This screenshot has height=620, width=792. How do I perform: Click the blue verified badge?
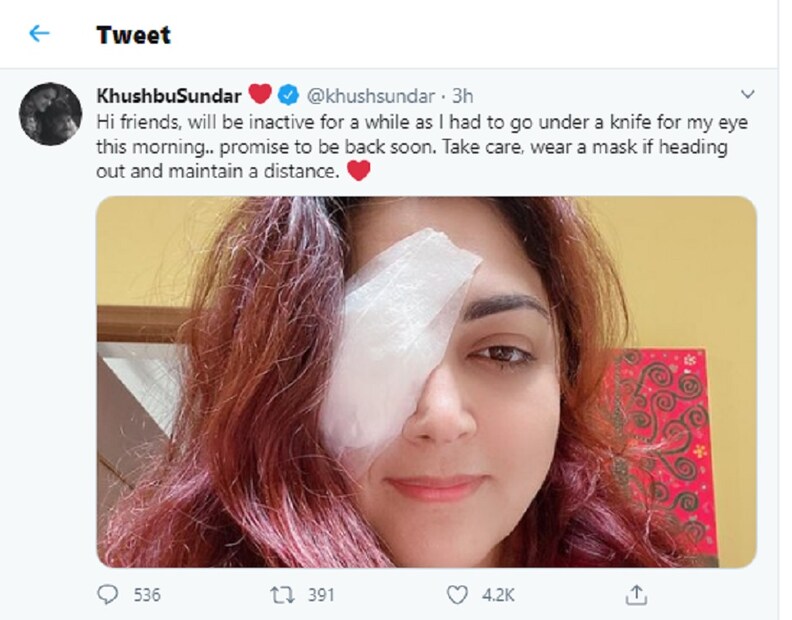(286, 97)
